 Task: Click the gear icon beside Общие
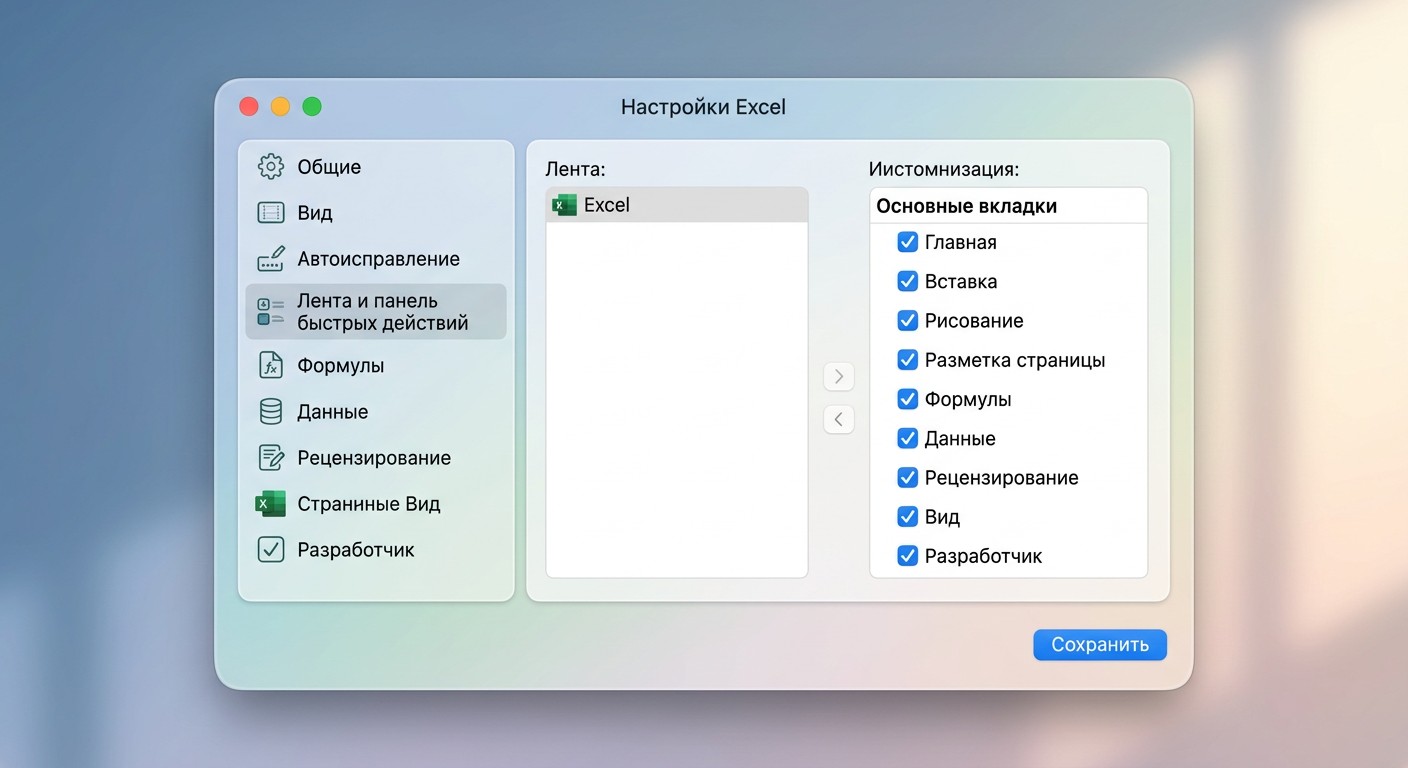pyautogui.click(x=271, y=167)
